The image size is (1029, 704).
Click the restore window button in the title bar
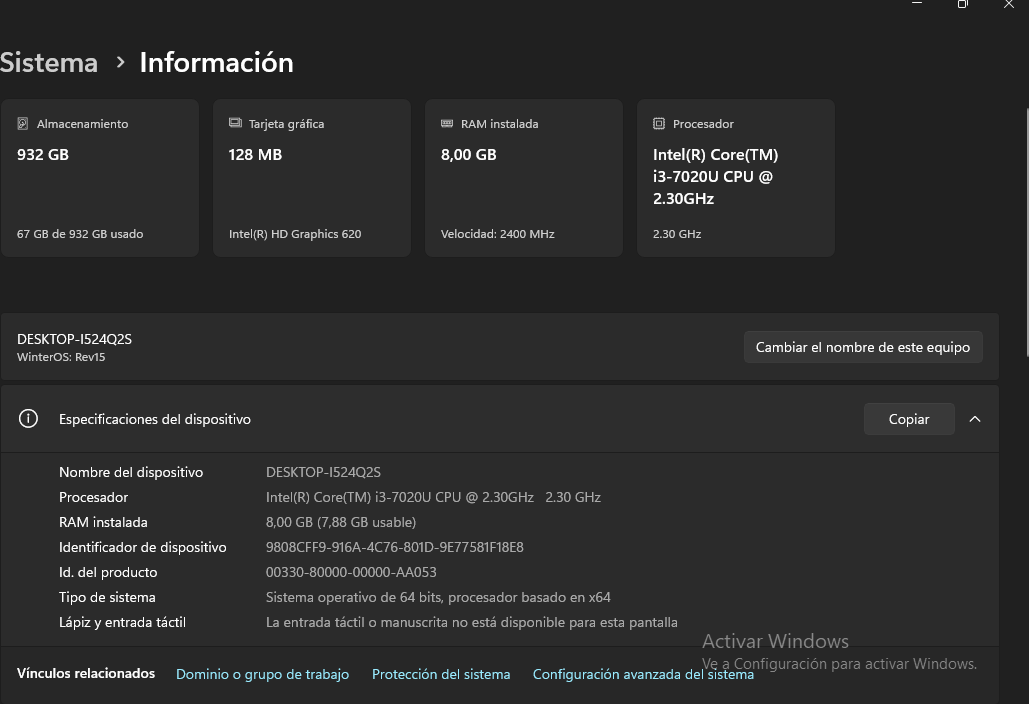coord(962,4)
